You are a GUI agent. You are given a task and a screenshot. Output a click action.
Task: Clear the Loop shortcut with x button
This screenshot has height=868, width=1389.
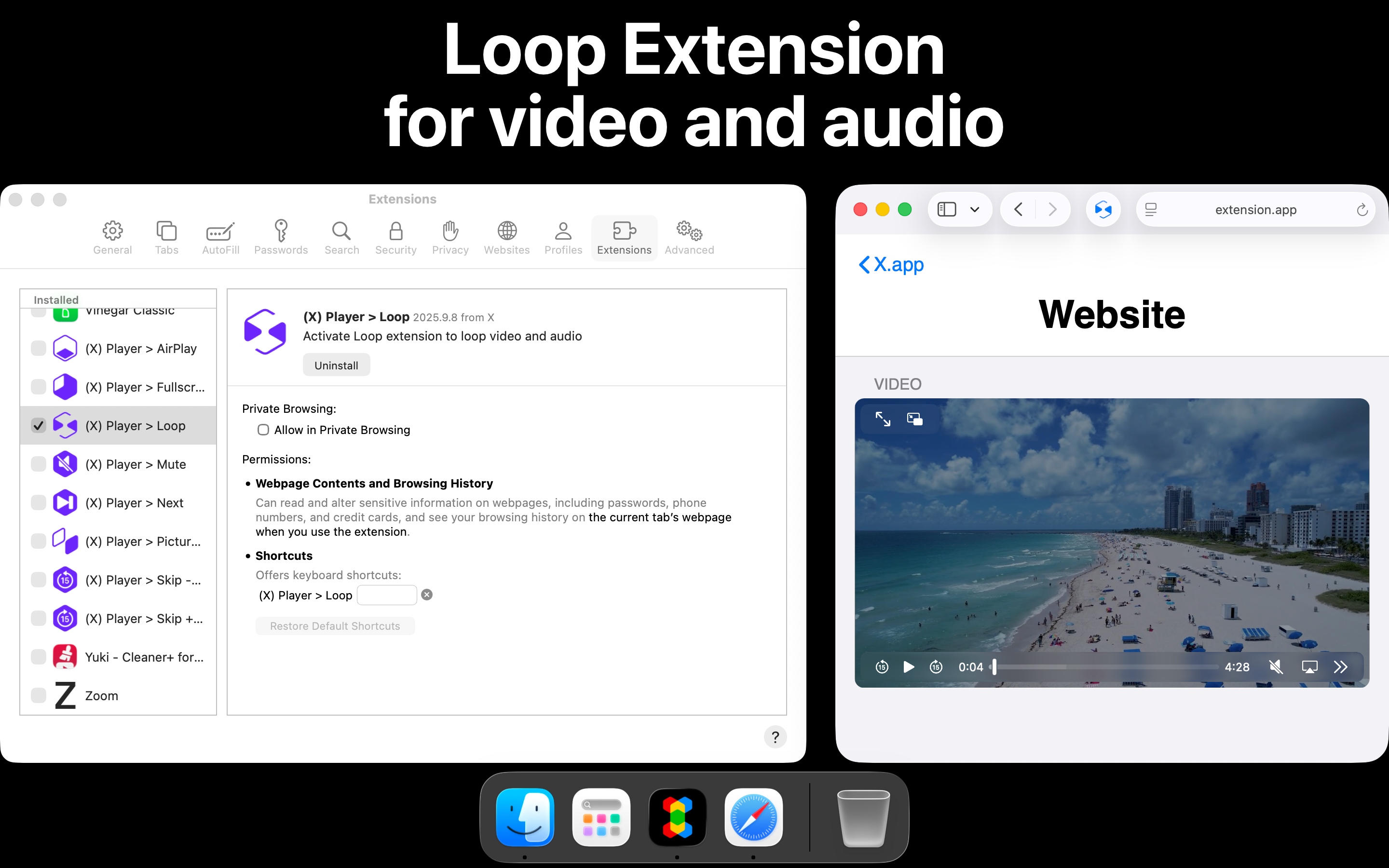tap(426, 595)
